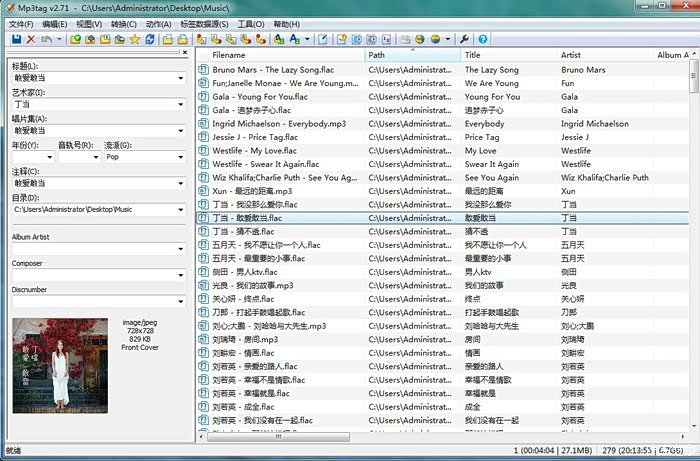Sort by the Title column header
This screenshot has height=461, width=700.
(x=508, y=55)
